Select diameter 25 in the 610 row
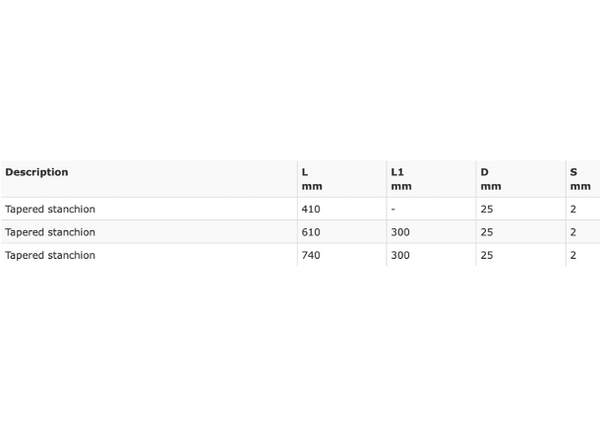 [487, 232]
